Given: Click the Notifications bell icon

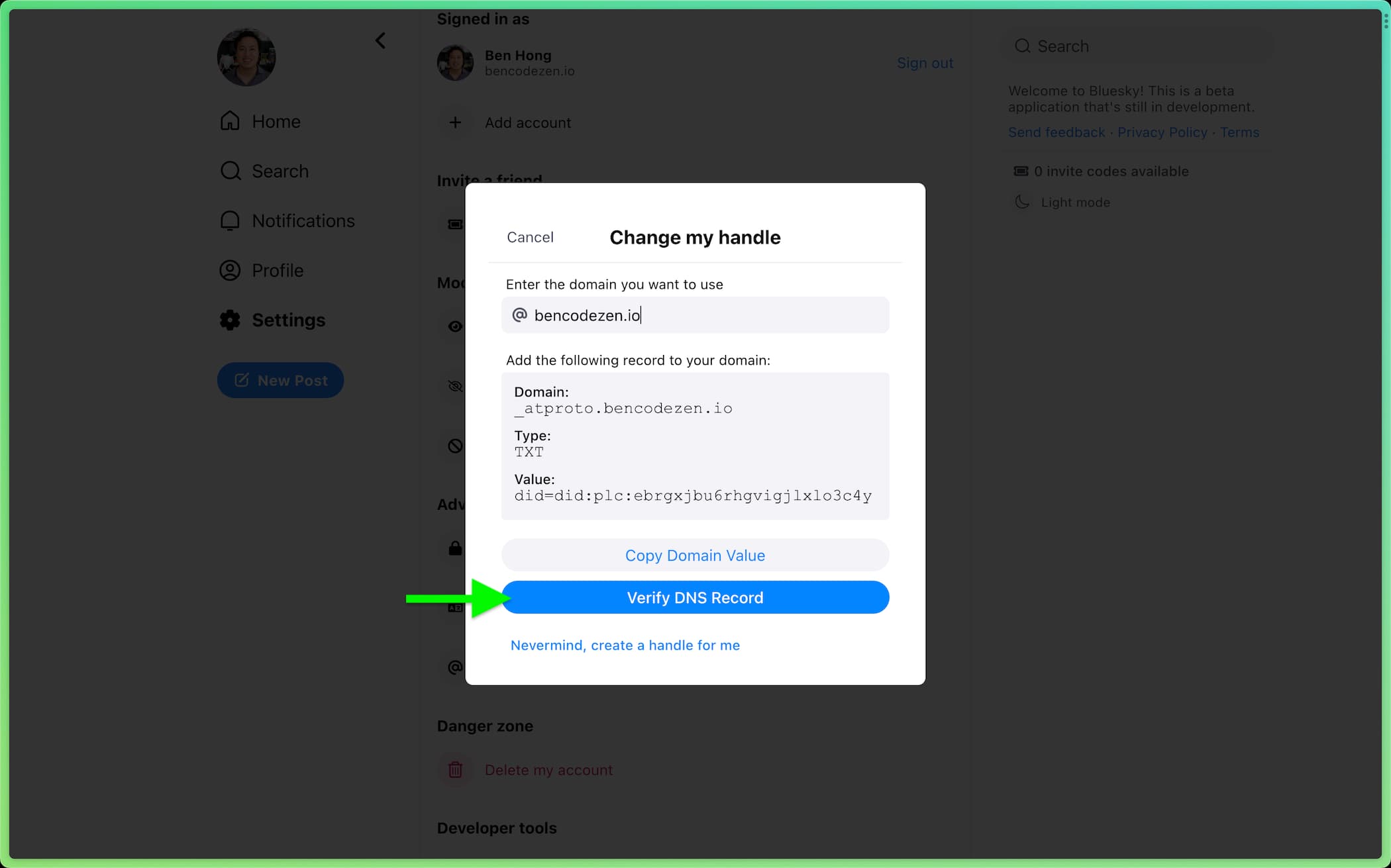Looking at the screenshot, I should pyautogui.click(x=231, y=220).
